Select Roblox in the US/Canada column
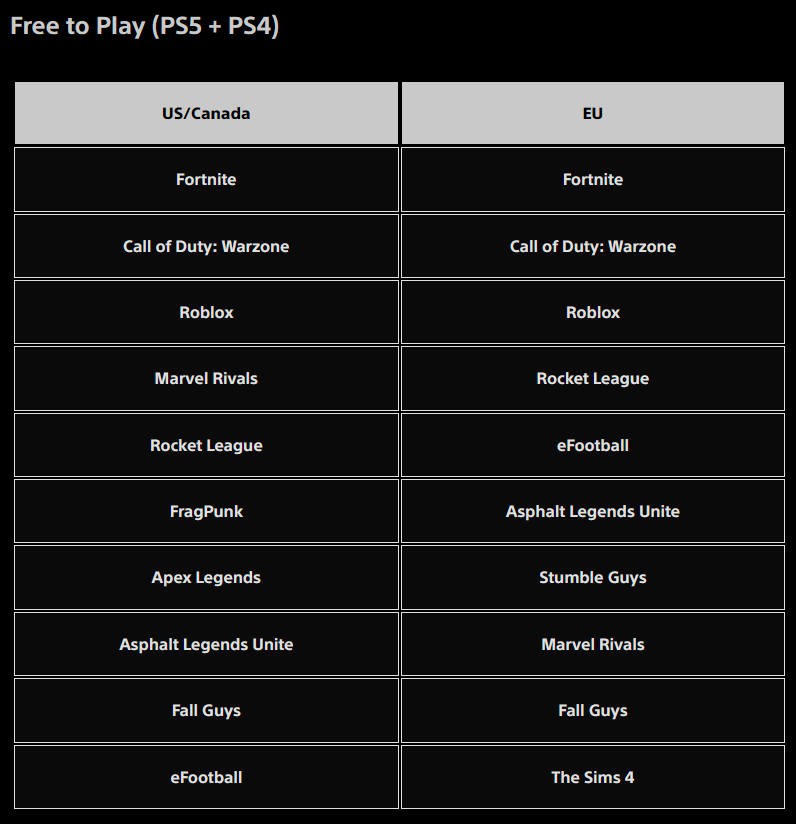 coord(206,312)
